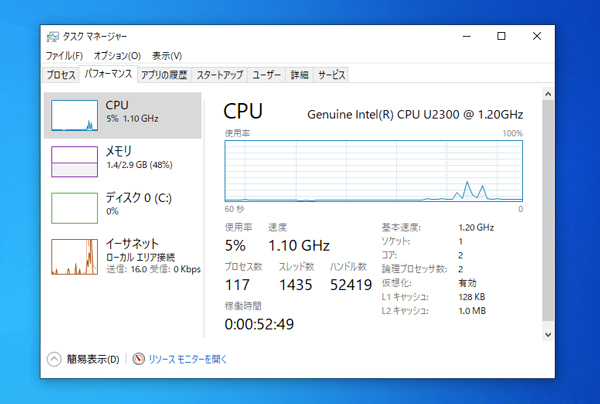Click the 5% usage value

[x=235, y=245]
